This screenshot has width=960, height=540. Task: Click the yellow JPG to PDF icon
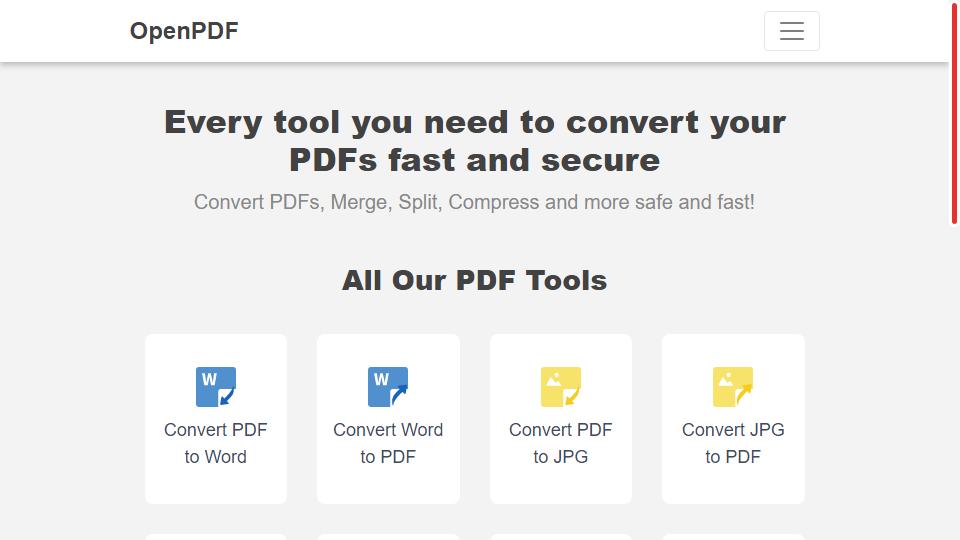coord(733,386)
